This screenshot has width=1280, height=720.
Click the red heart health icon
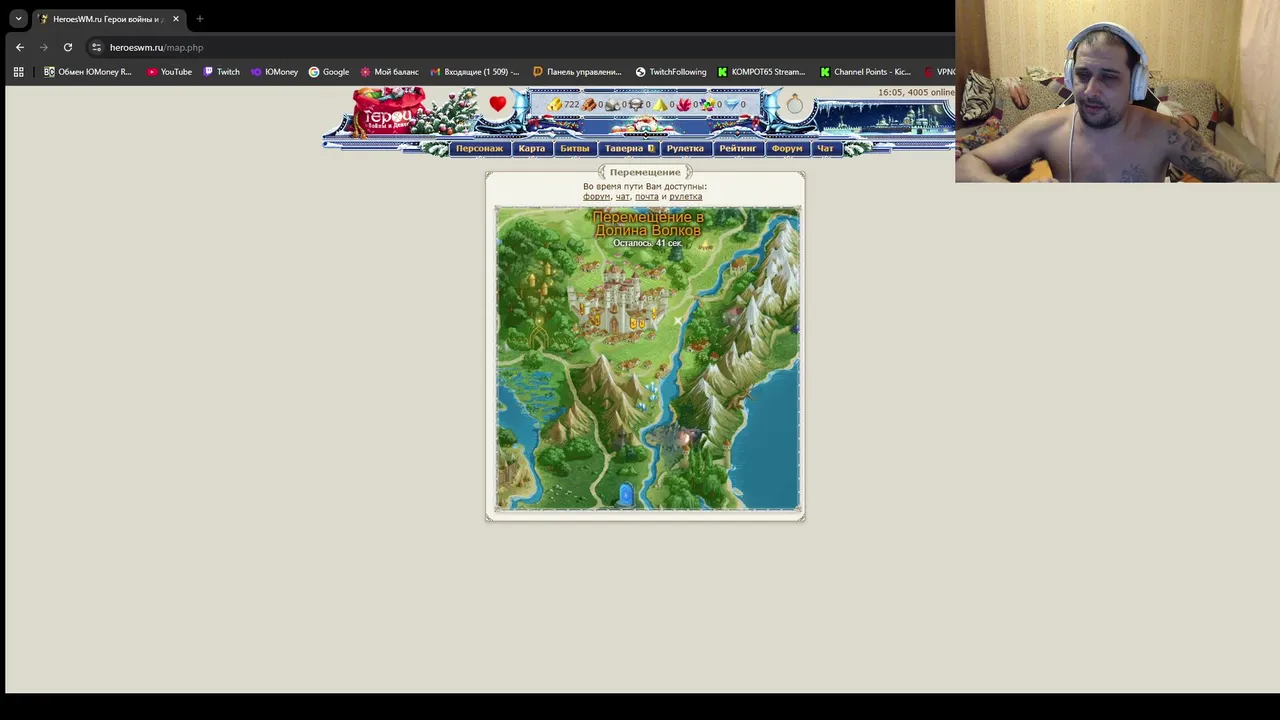[x=498, y=104]
